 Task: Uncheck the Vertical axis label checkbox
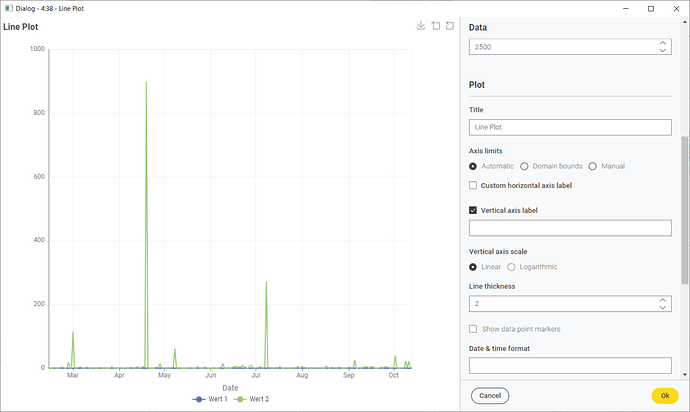coord(473,210)
